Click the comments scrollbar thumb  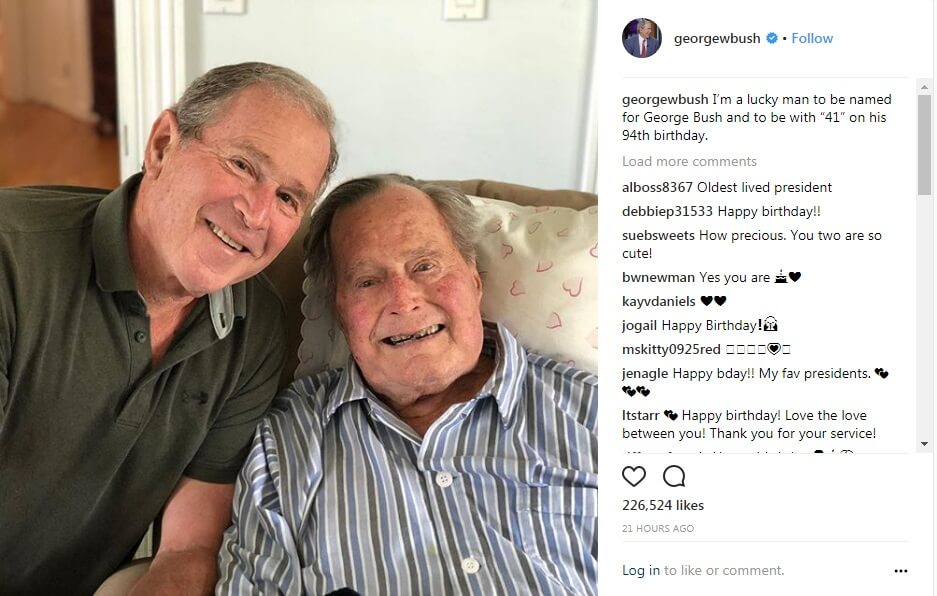click(x=924, y=145)
